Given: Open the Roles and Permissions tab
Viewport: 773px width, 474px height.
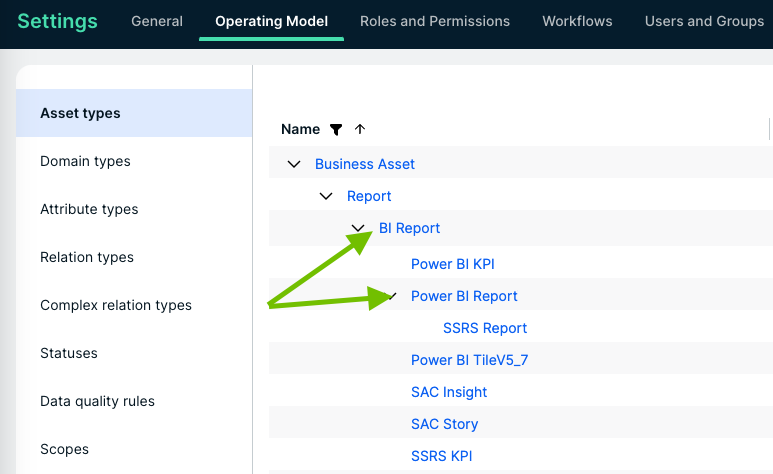Looking at the screenshot, I should click(x=434, y=21).
